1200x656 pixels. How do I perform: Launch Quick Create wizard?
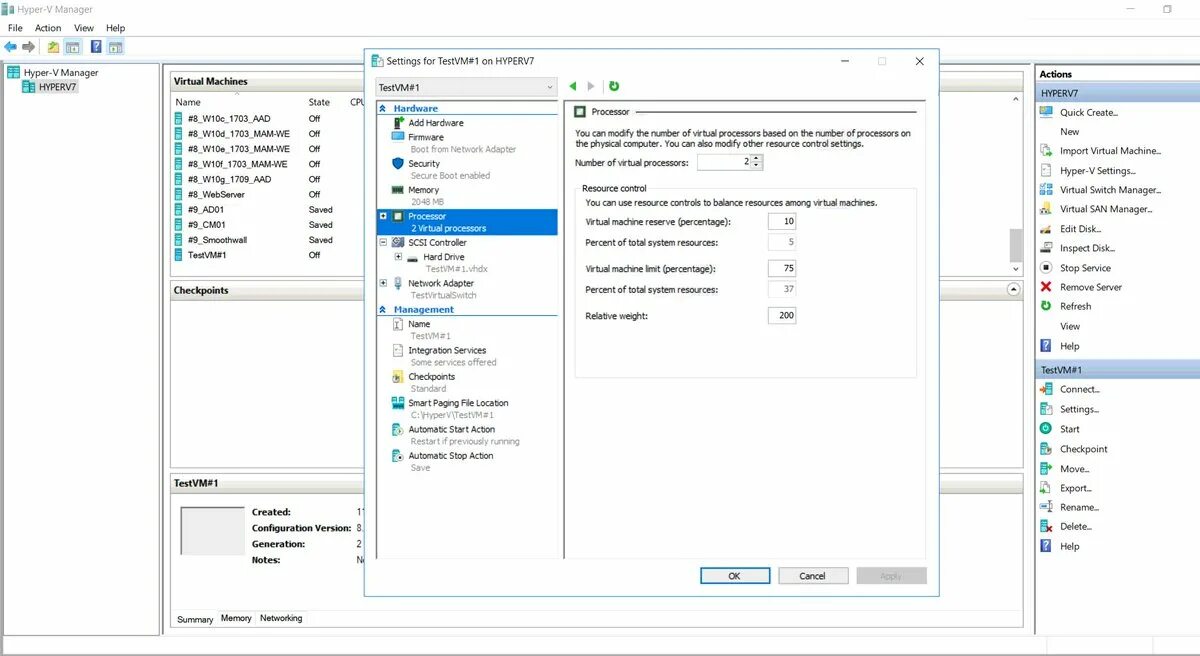point(1091,112)
